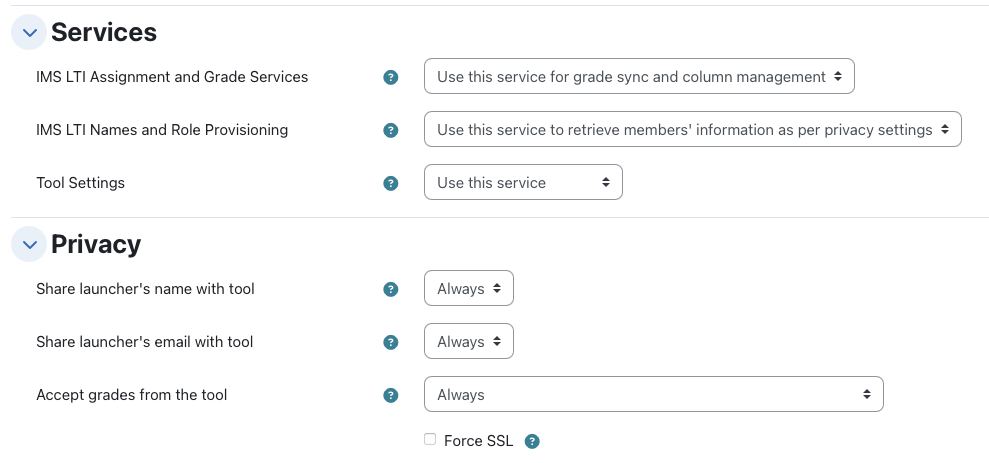Open the Share launcher's email dropdown

[x=469, y=341]
